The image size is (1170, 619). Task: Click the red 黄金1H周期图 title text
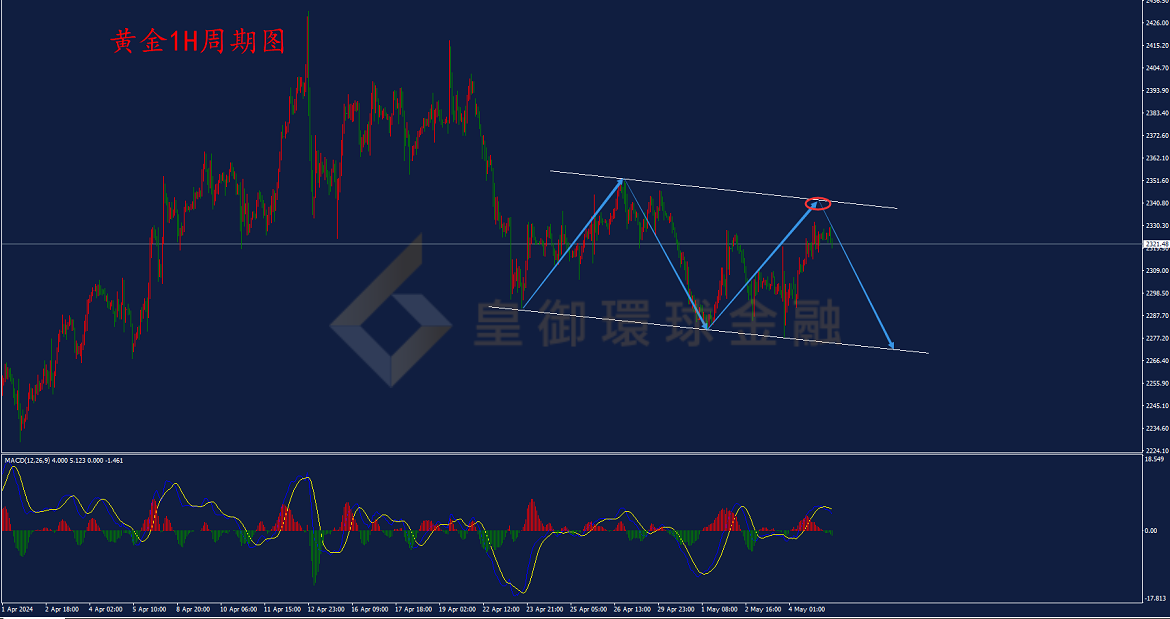198,43
